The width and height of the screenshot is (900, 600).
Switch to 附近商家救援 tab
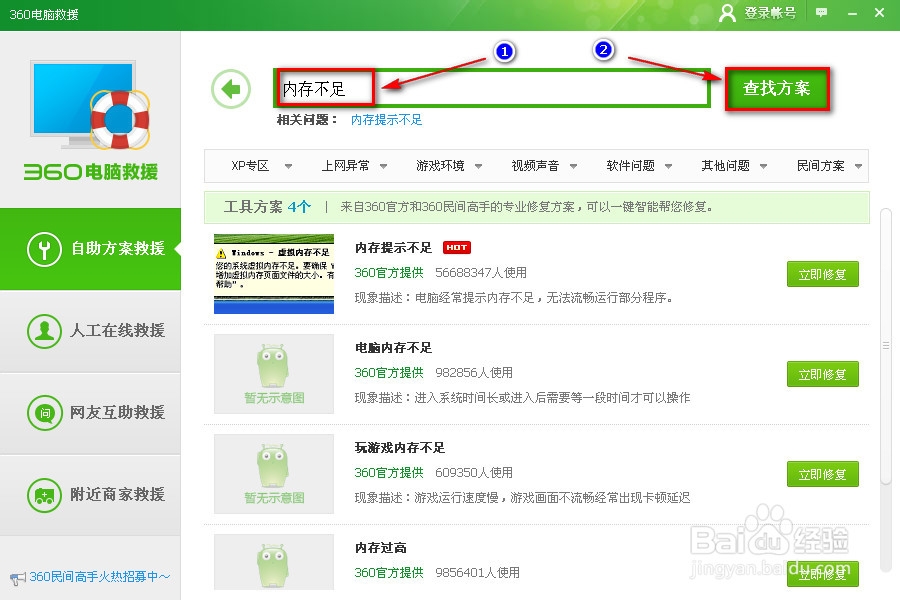[90, 495]
